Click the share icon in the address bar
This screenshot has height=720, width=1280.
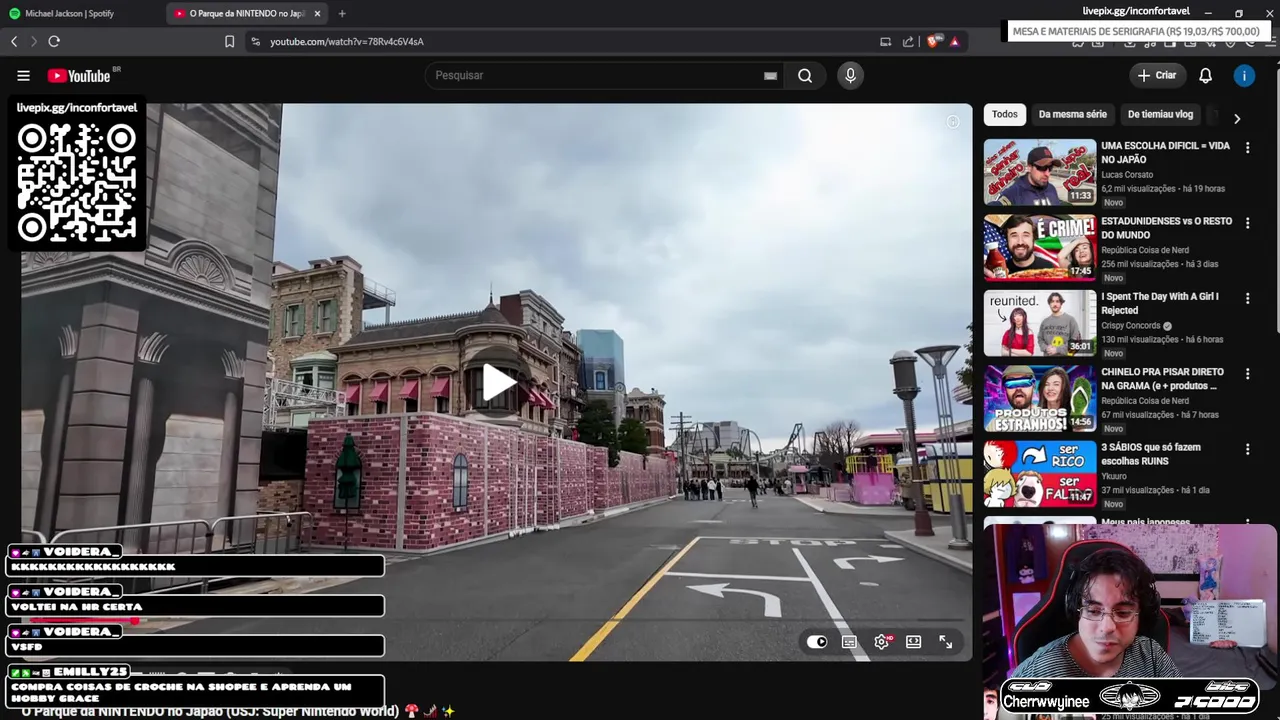coord(908,41)
